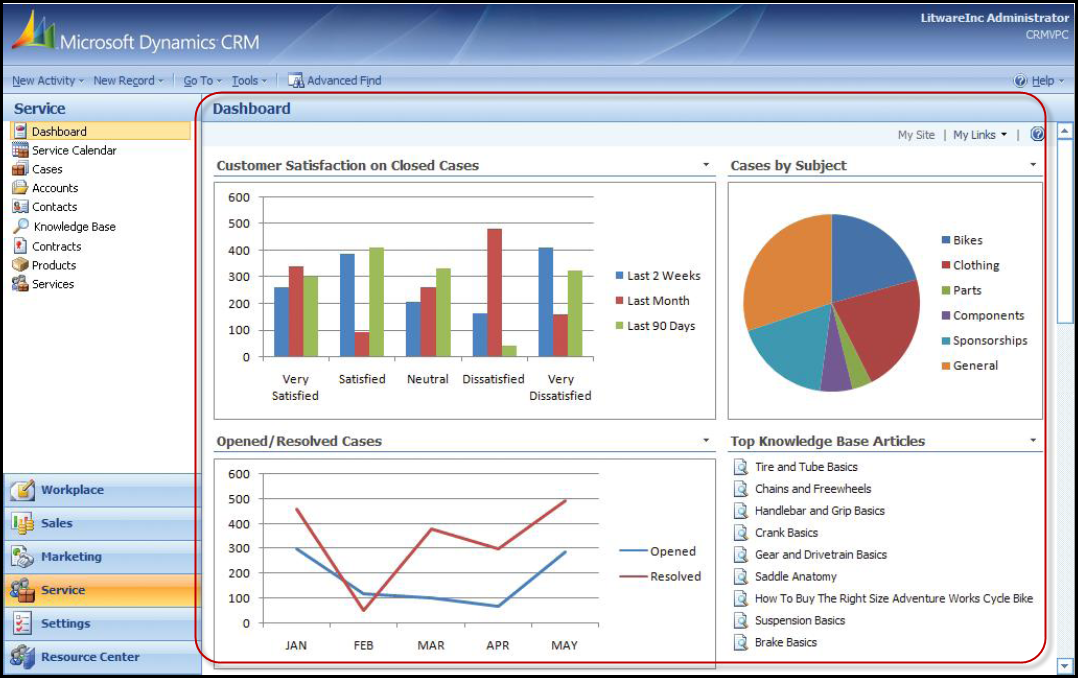Open Opened/Resolved Cases web part menu arrow

click(x=706, y=441)
